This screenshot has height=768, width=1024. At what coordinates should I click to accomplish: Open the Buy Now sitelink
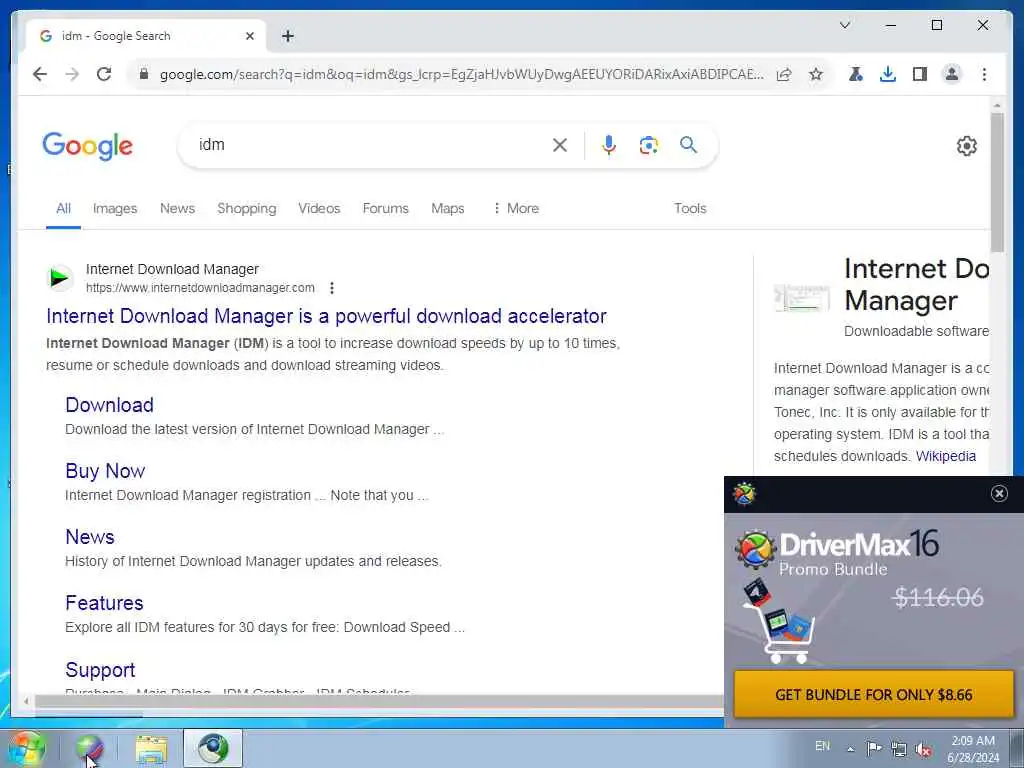[104, 471]
